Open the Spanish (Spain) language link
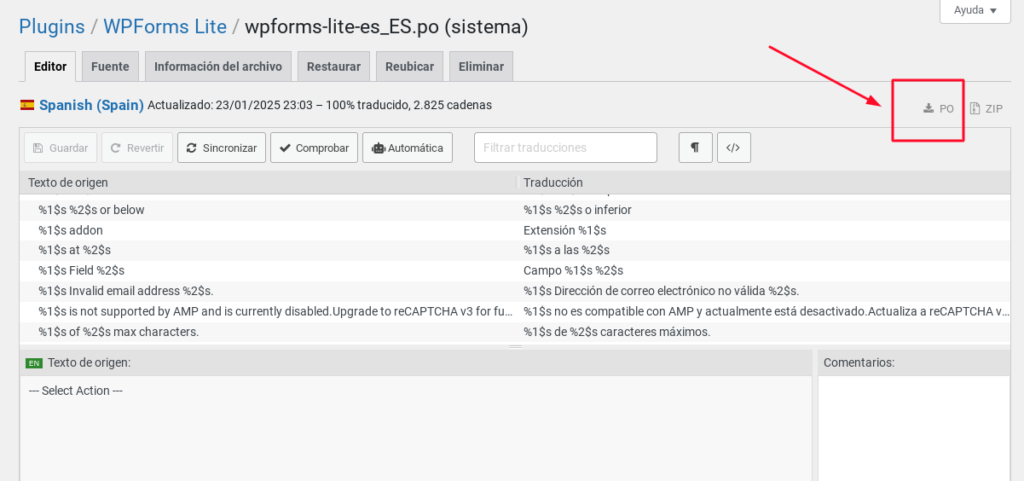Image resolution: width=1024 pixels, height=481 pixels. click(x=91, y=105)
